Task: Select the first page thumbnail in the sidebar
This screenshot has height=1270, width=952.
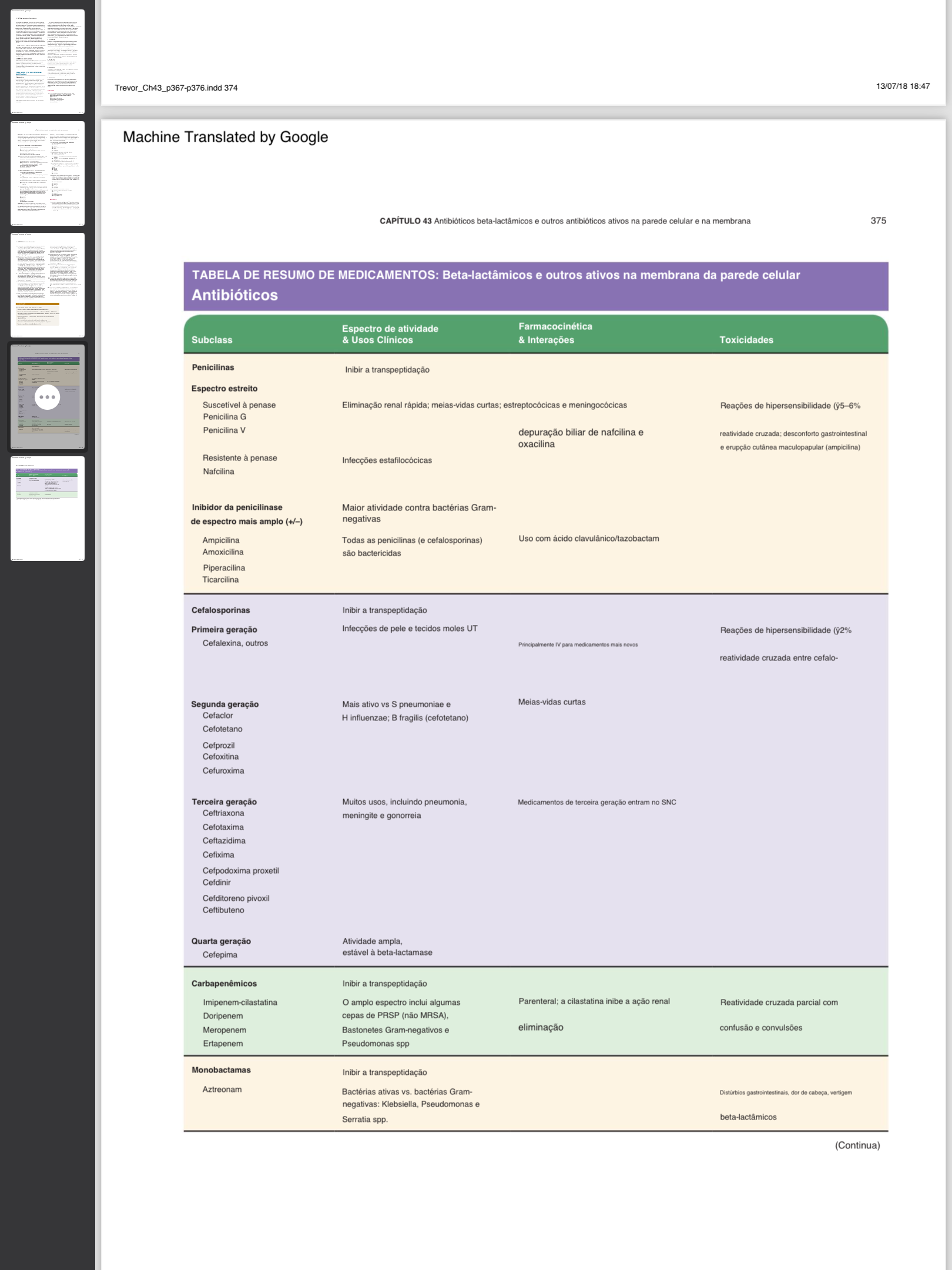Action: click(x=48, y=61)
